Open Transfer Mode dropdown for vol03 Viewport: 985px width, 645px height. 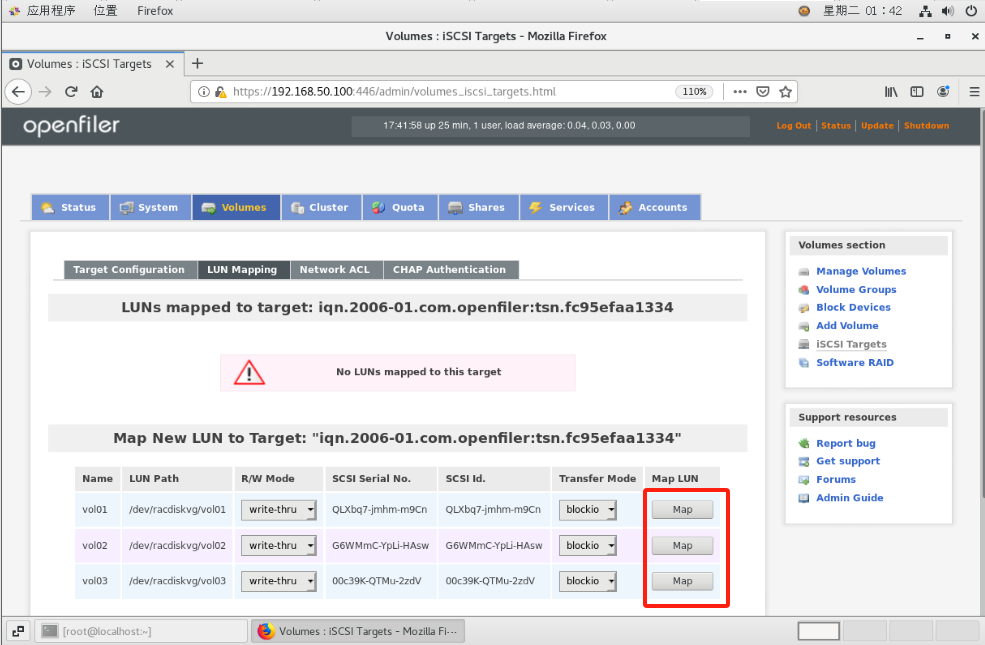click(x=587, y=581)
